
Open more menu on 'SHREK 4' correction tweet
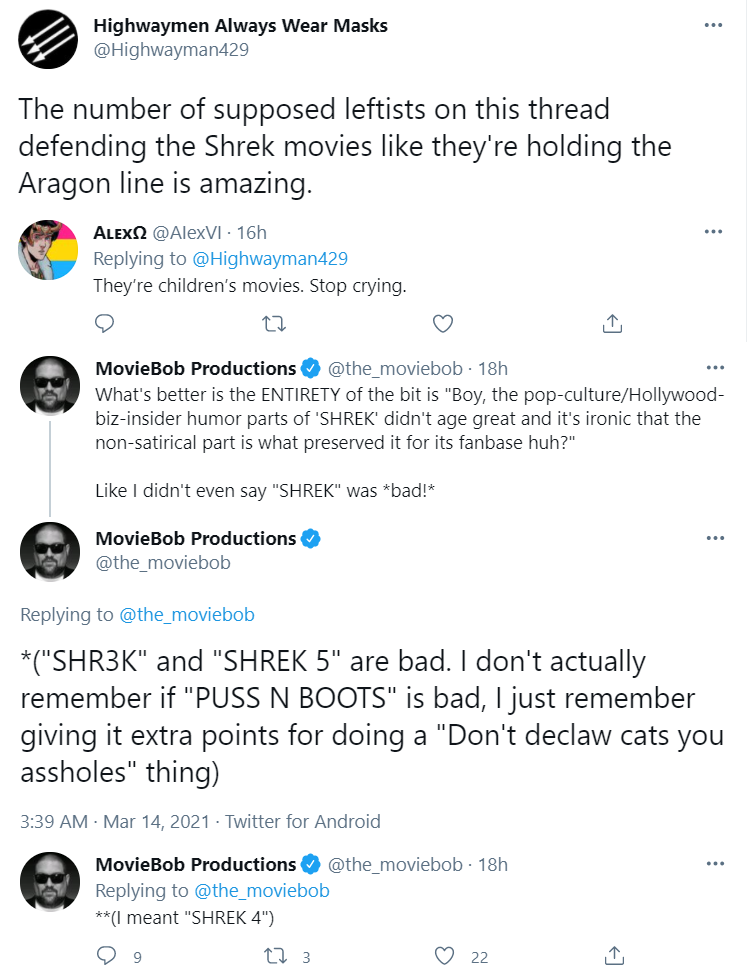[715, 864]
